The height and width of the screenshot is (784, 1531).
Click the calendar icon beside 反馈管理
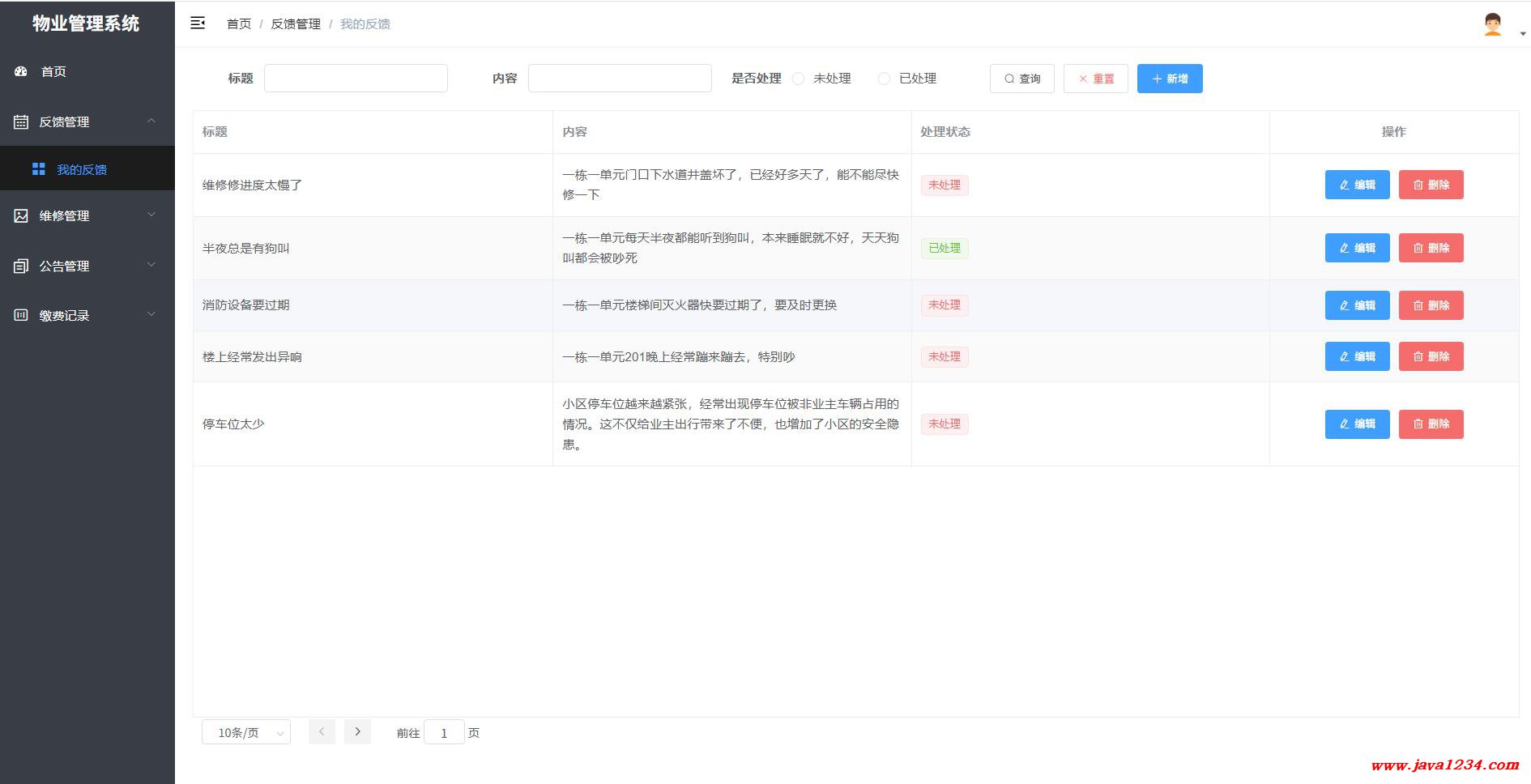click(21, 121)
